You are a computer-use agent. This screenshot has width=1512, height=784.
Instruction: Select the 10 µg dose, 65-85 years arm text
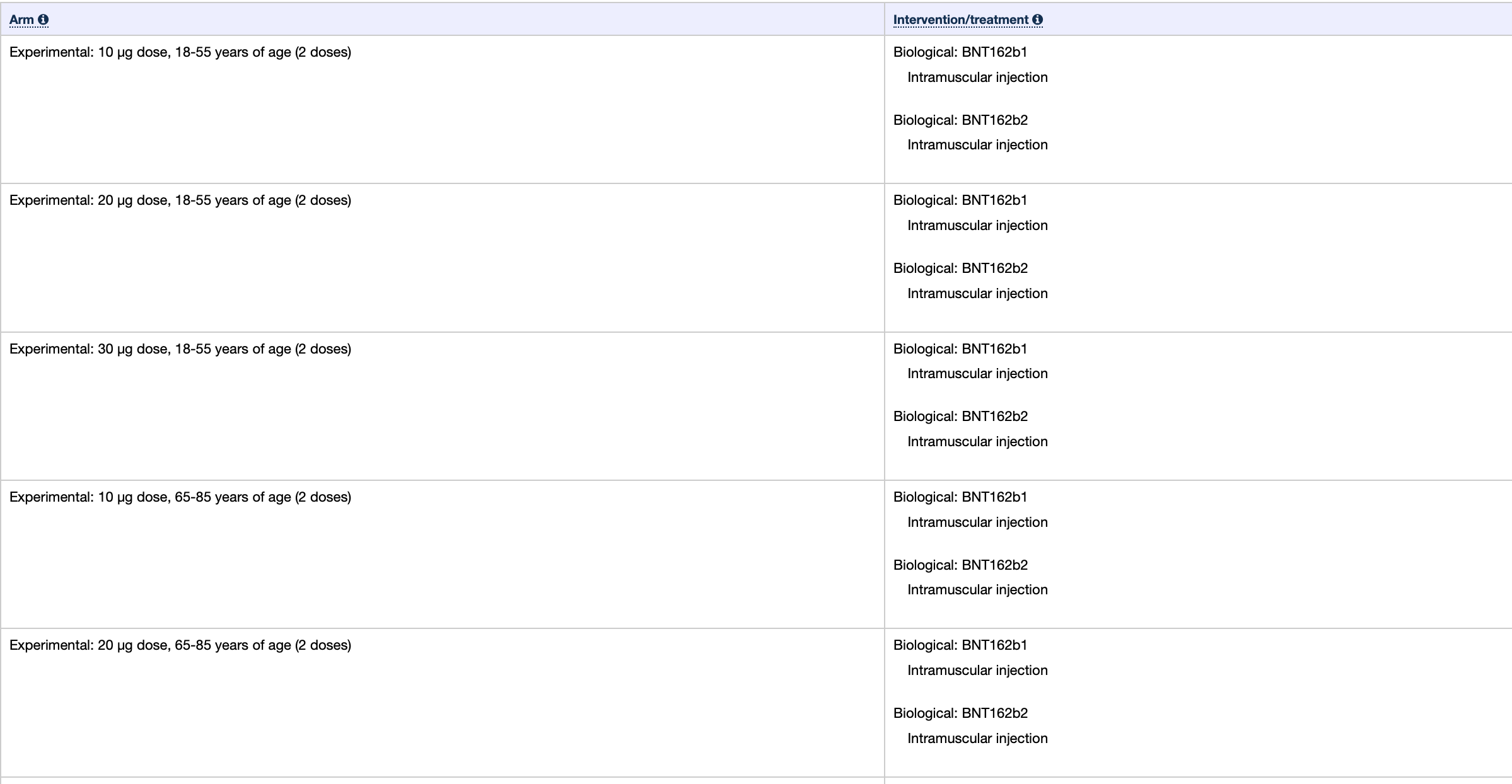[180, 497]
